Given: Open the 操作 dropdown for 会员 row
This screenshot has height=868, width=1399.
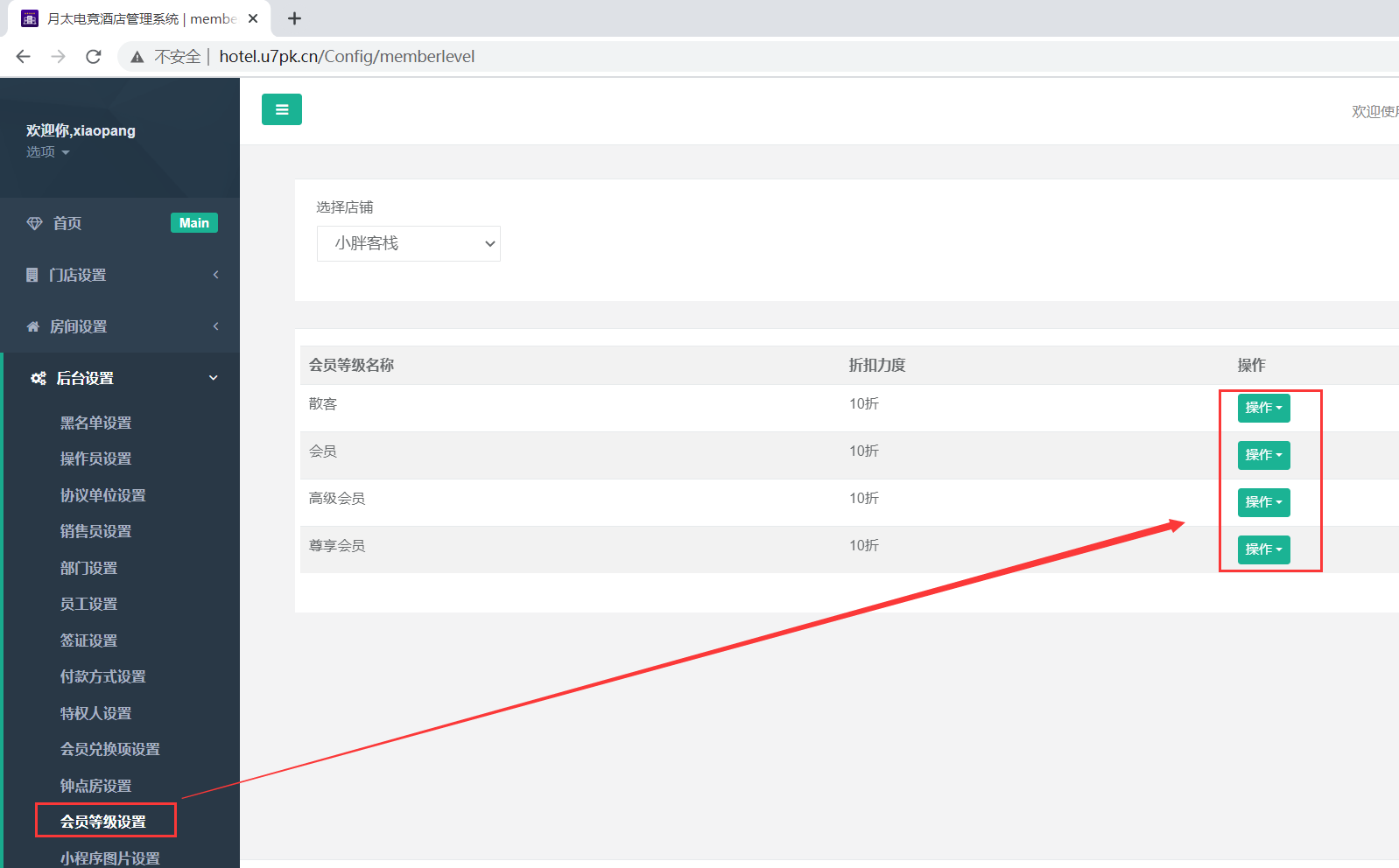Looking at the screenshot, I should pos(1263,455).
